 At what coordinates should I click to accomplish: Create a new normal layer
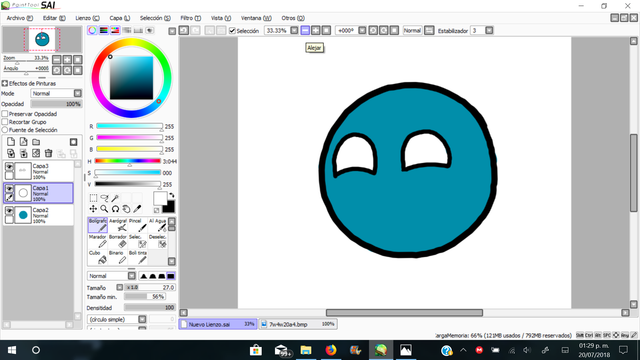11,142
